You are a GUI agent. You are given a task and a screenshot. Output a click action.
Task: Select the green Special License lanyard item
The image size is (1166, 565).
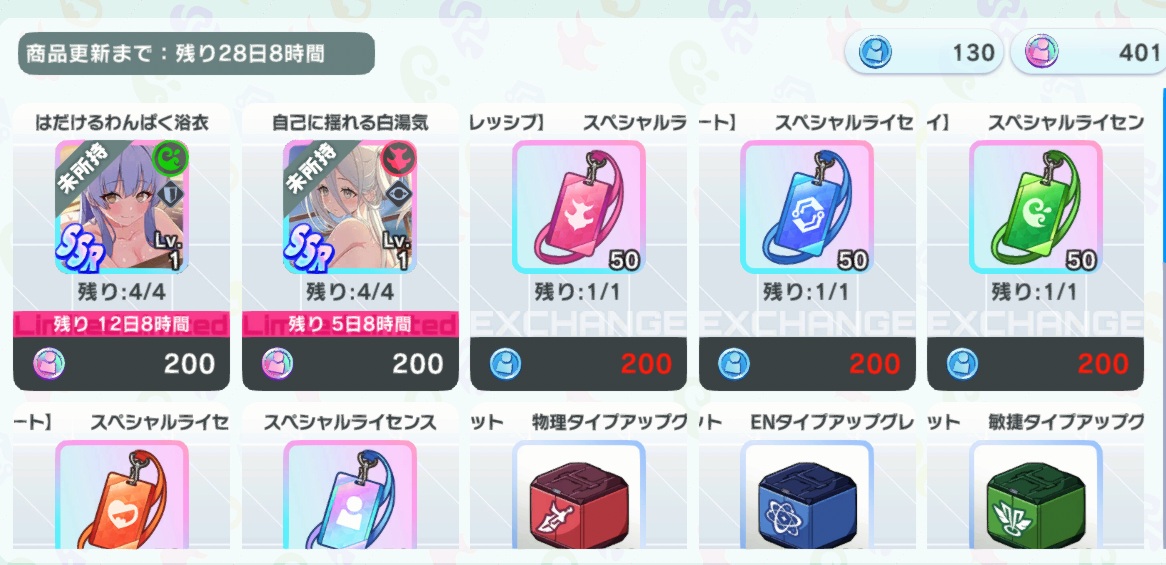coord(1035,207)
